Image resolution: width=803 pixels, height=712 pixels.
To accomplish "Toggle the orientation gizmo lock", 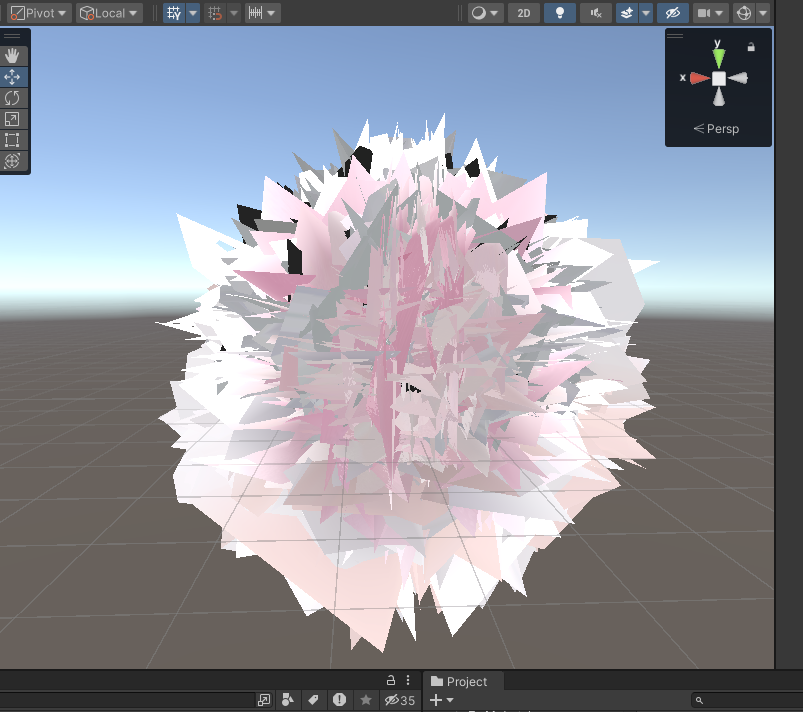I will [751, 47].
